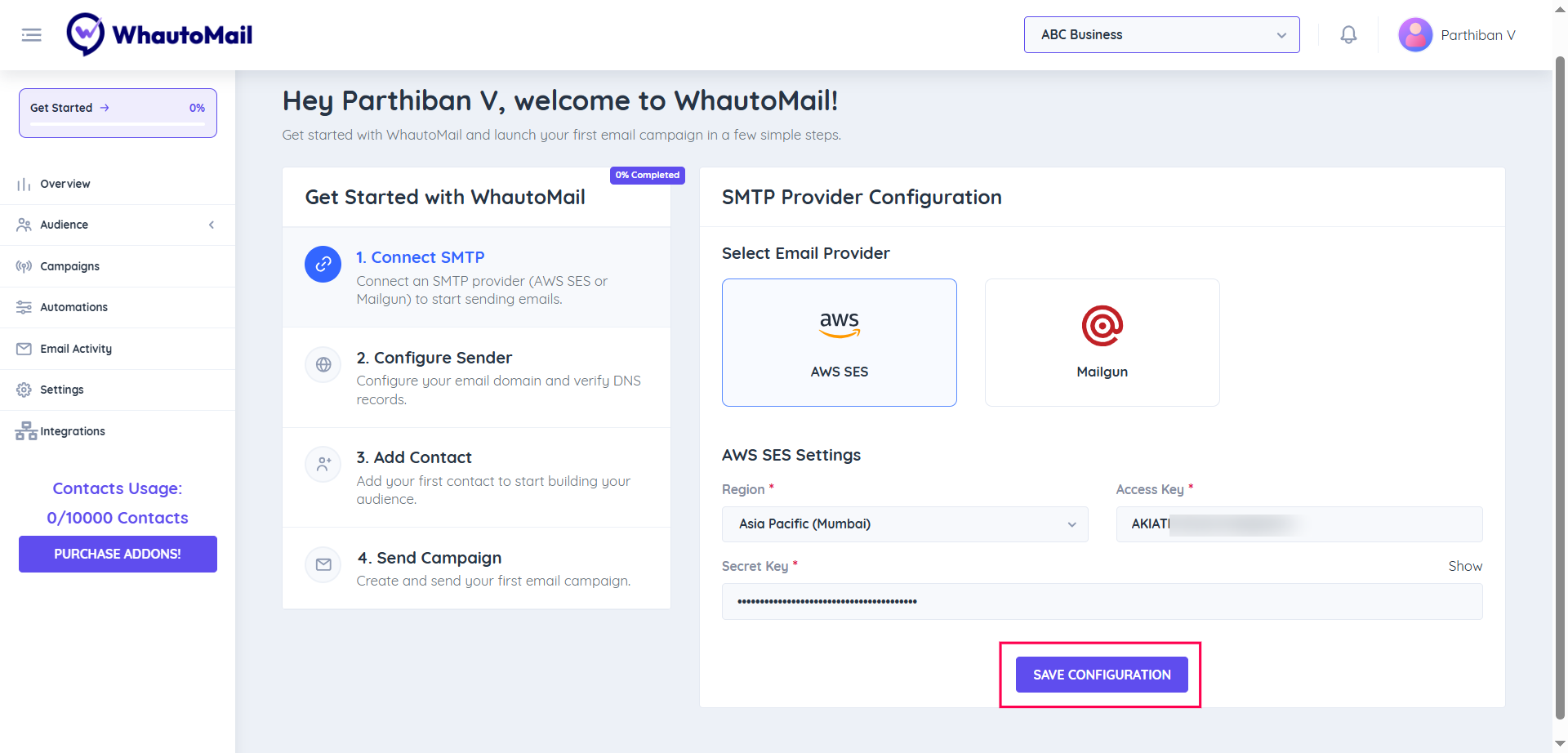Open the Region dropdown
The width and height of the screenshot is (1568, 753).
click(x=904, y=524)
